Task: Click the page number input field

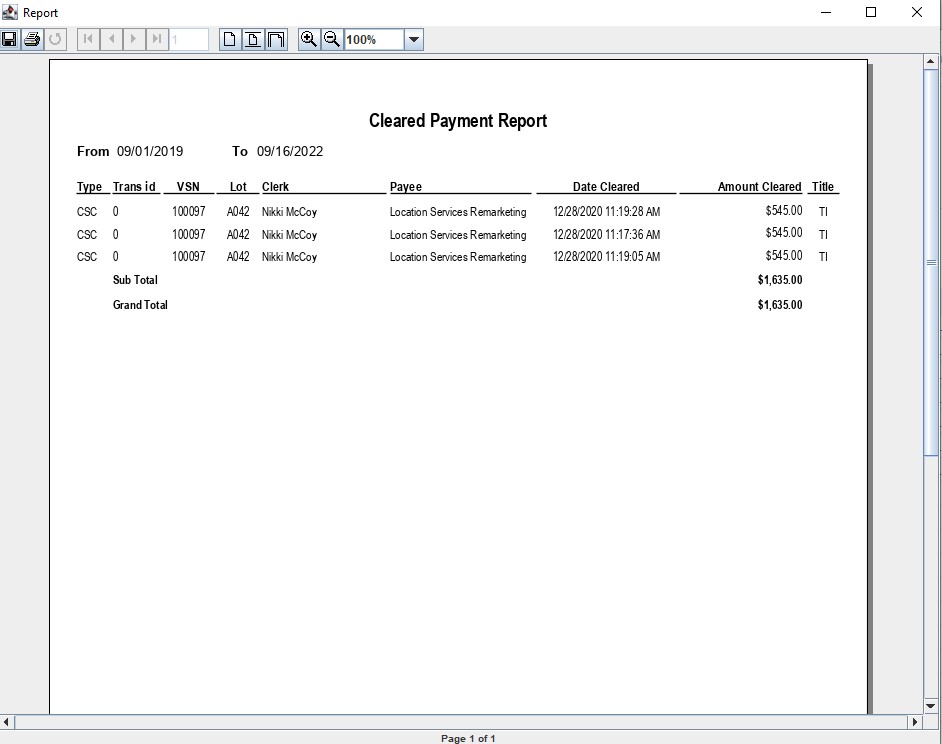Action: 189,40
